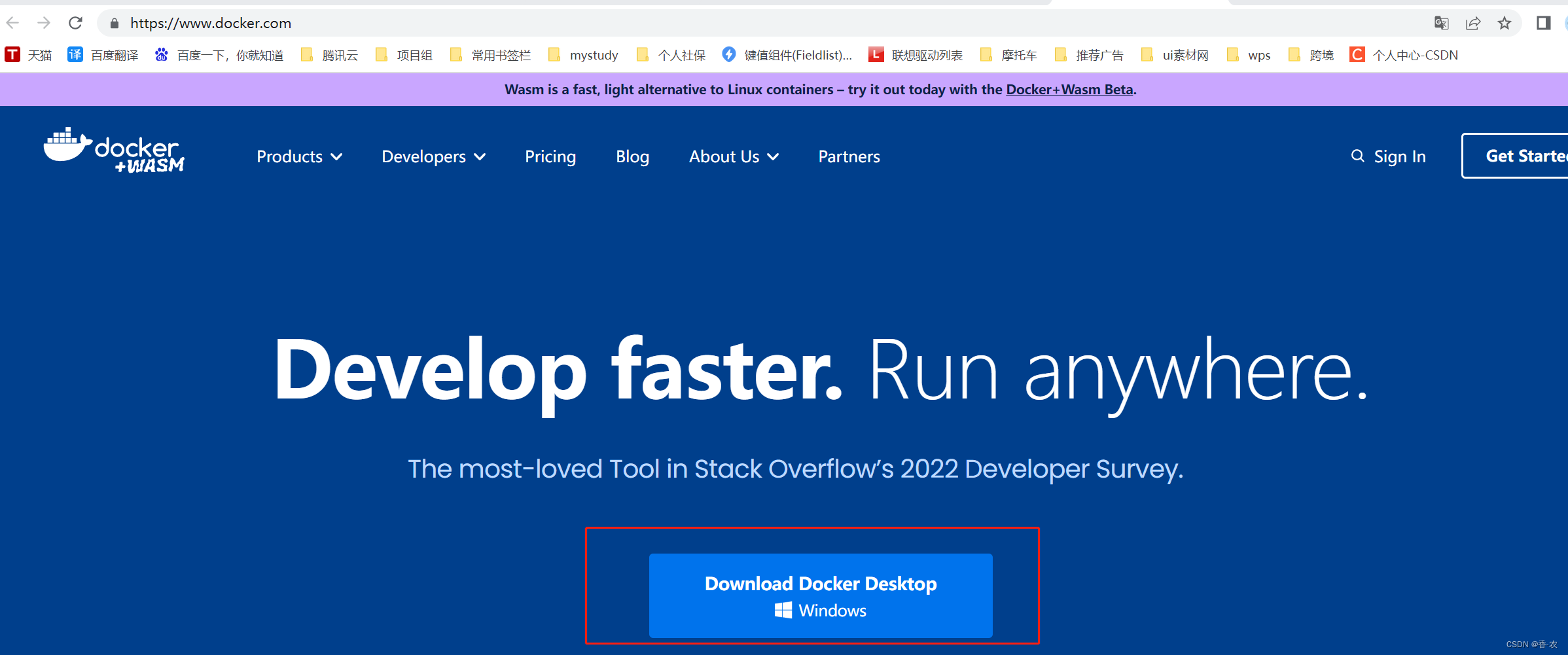The image size is (1568, 655).
Task: Bookmark this page with the star icon
Action: (1505, 23)
